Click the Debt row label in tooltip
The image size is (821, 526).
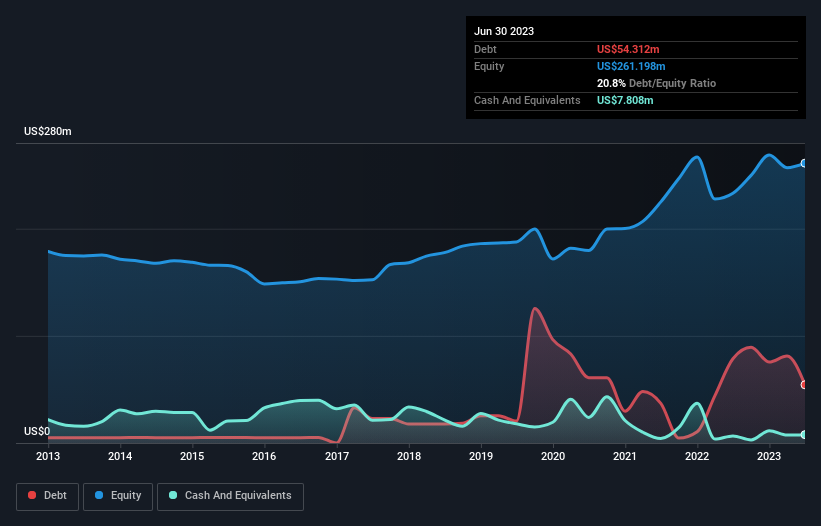point(485,49)
